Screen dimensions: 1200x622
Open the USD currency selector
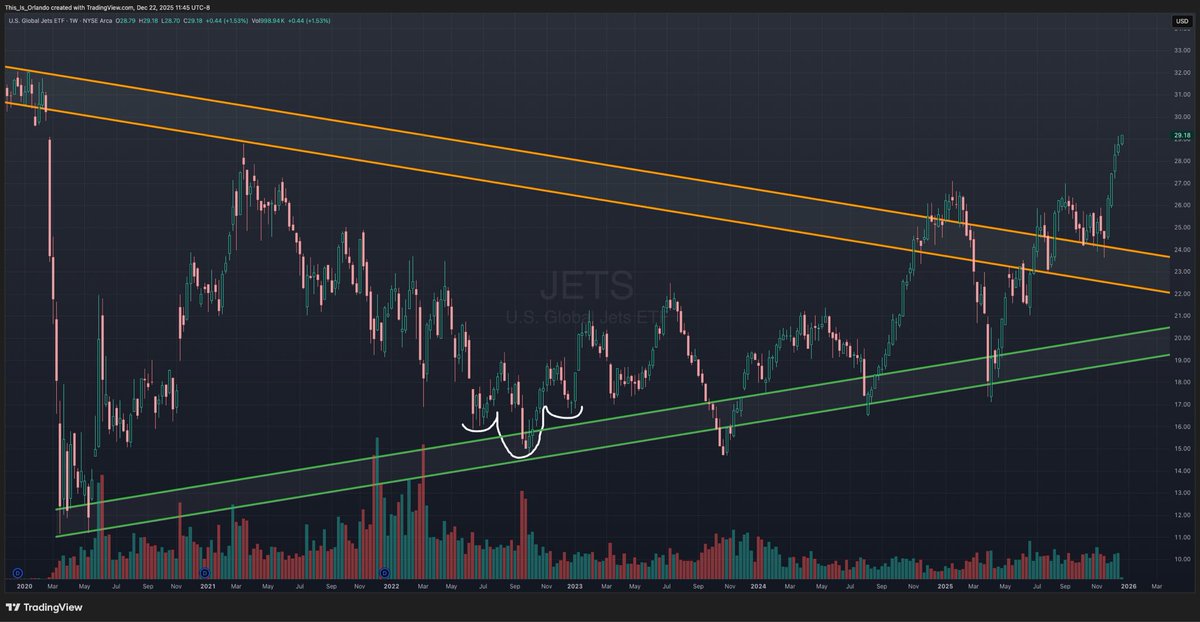tap(1181, 21)
